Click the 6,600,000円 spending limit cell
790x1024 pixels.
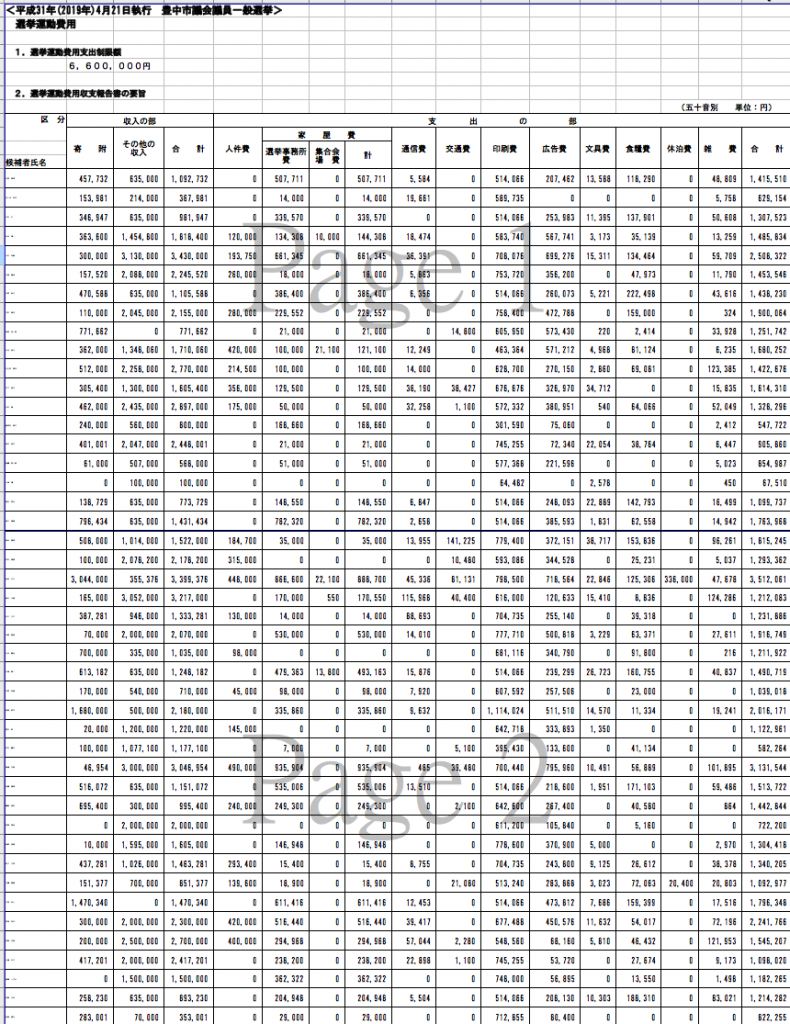pos(109,65)
